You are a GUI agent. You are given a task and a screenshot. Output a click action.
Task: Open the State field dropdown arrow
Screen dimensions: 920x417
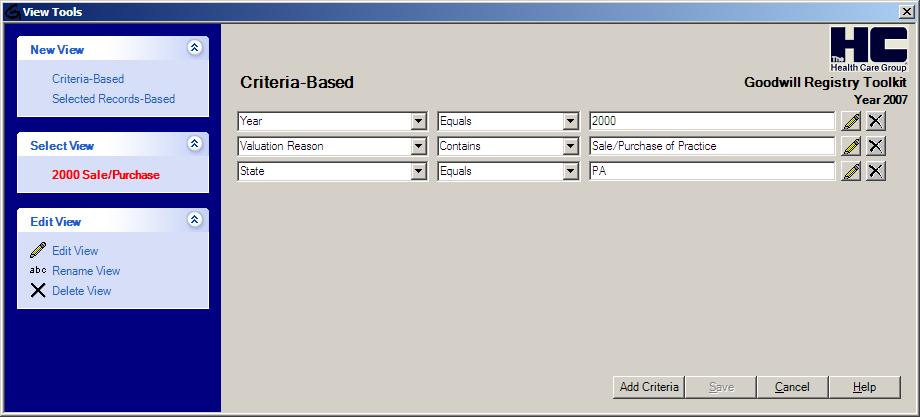(418, 171)
